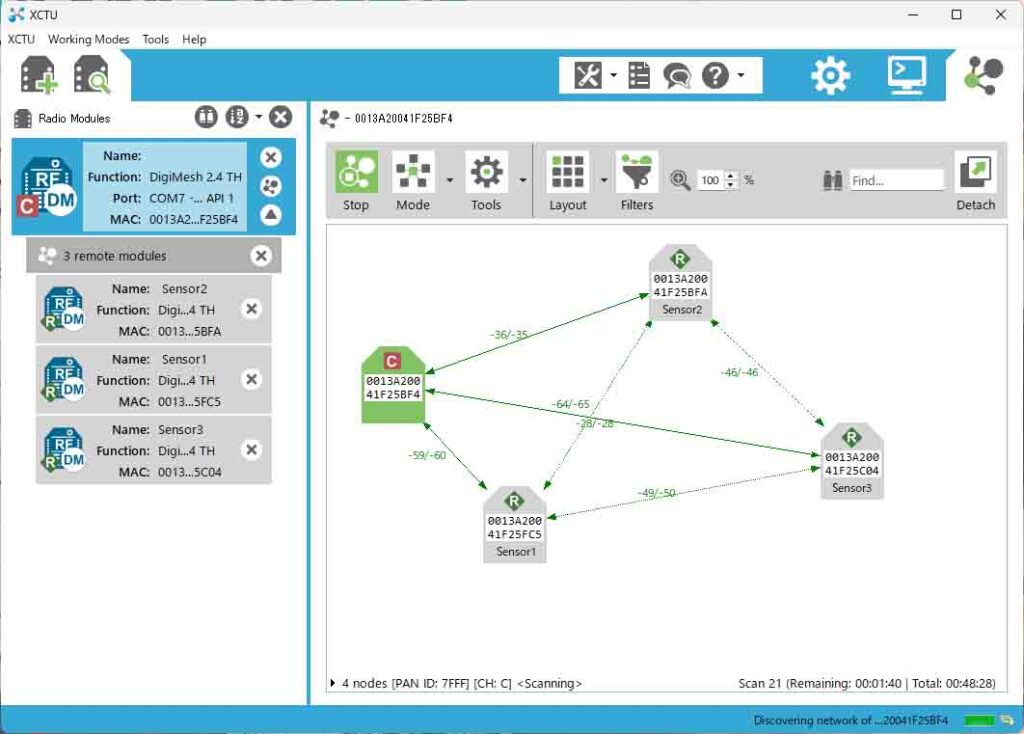Switch to Consoles working mode
This screenshot has width=1024, height=734.
point(906,76)
